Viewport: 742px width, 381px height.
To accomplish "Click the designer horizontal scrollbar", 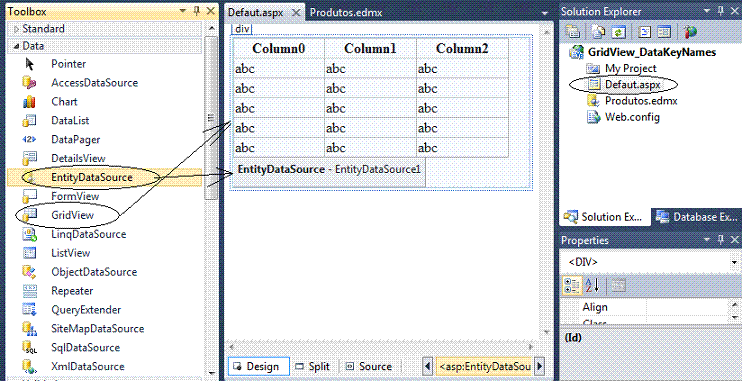I will click(381, 347).
